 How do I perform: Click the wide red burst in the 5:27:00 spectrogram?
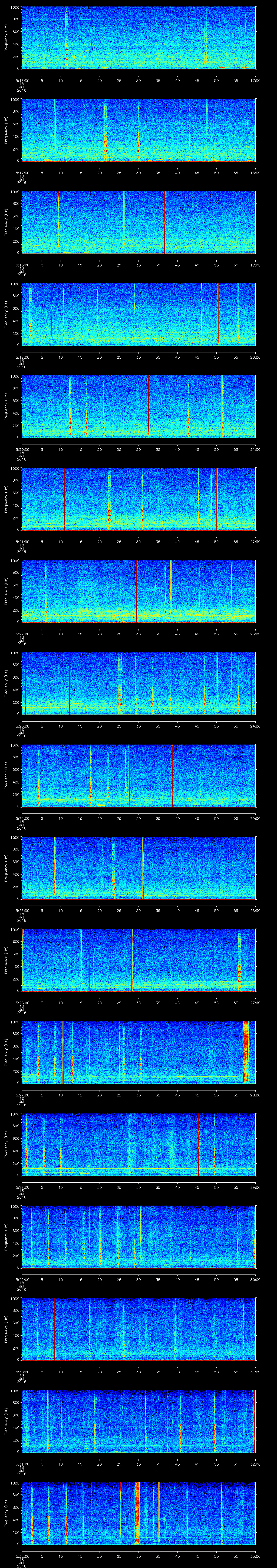(246, 1052)
